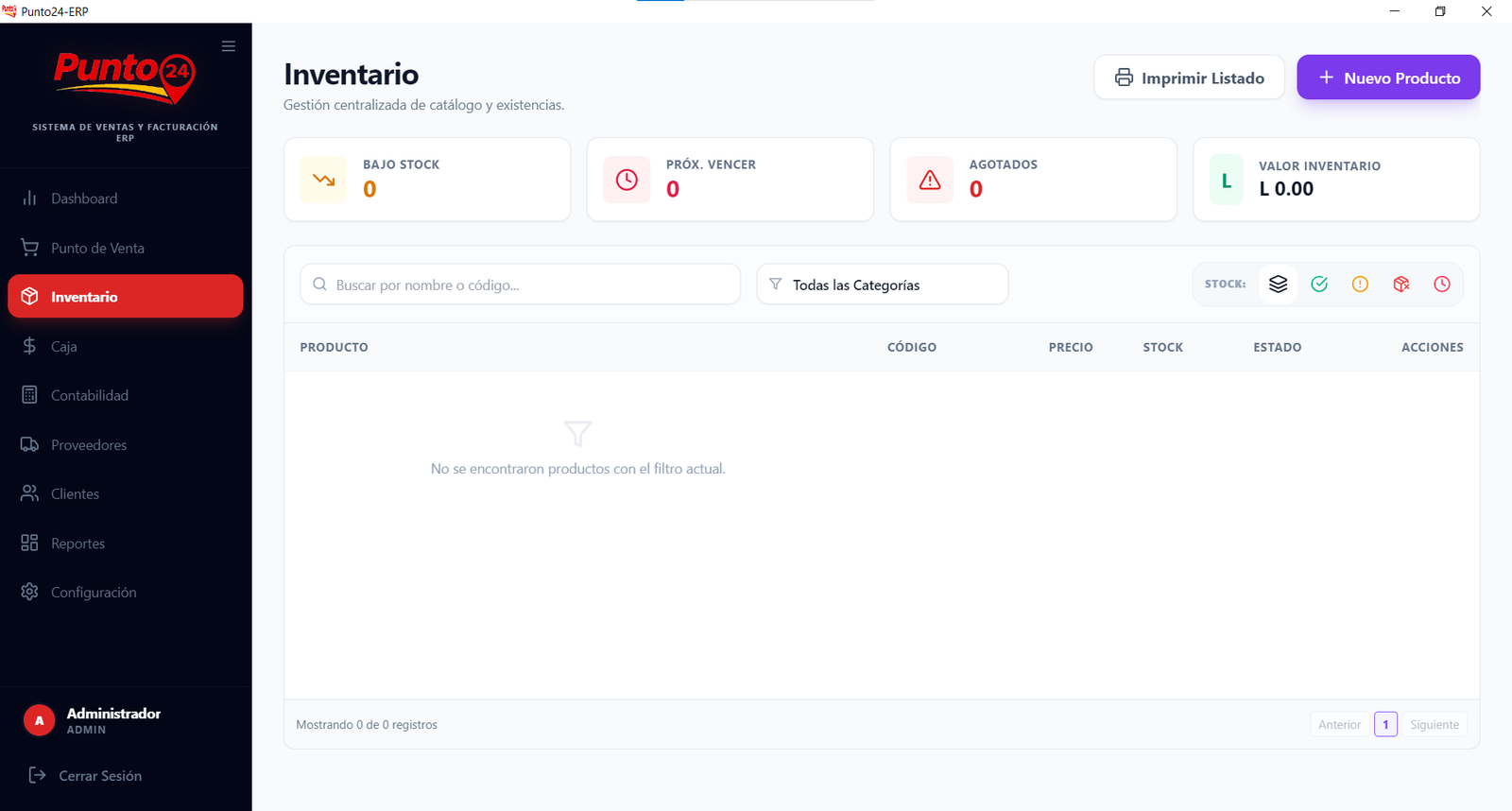
Task: Click the Inventario page heading
Action: (352, 74)
